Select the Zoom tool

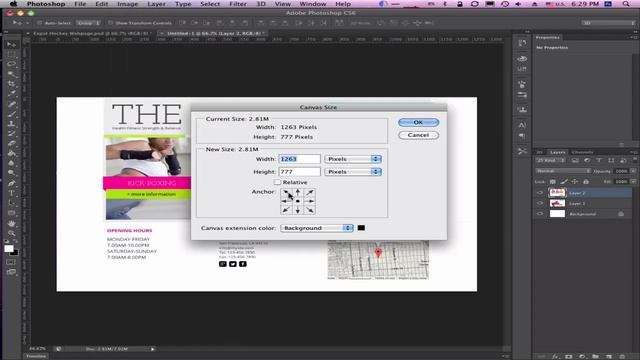(x=11, y=233)
